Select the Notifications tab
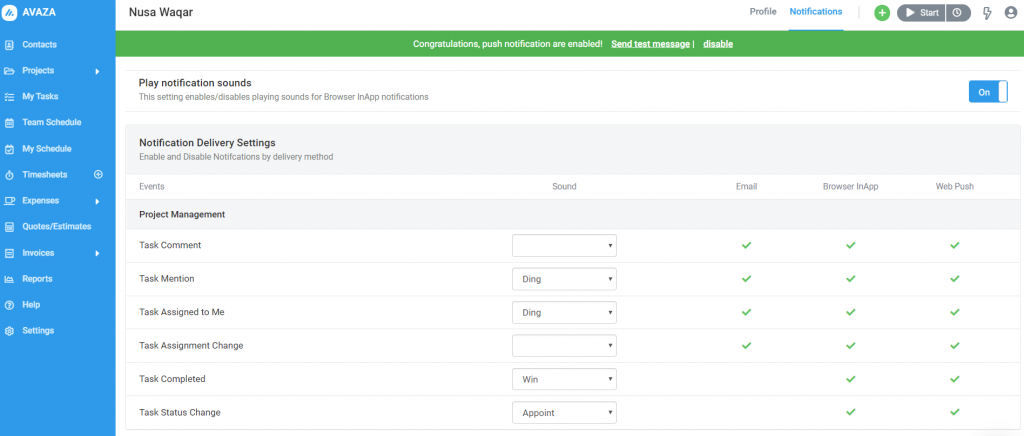The width and height of the screenshot is (1024, 436). [816, 12]
